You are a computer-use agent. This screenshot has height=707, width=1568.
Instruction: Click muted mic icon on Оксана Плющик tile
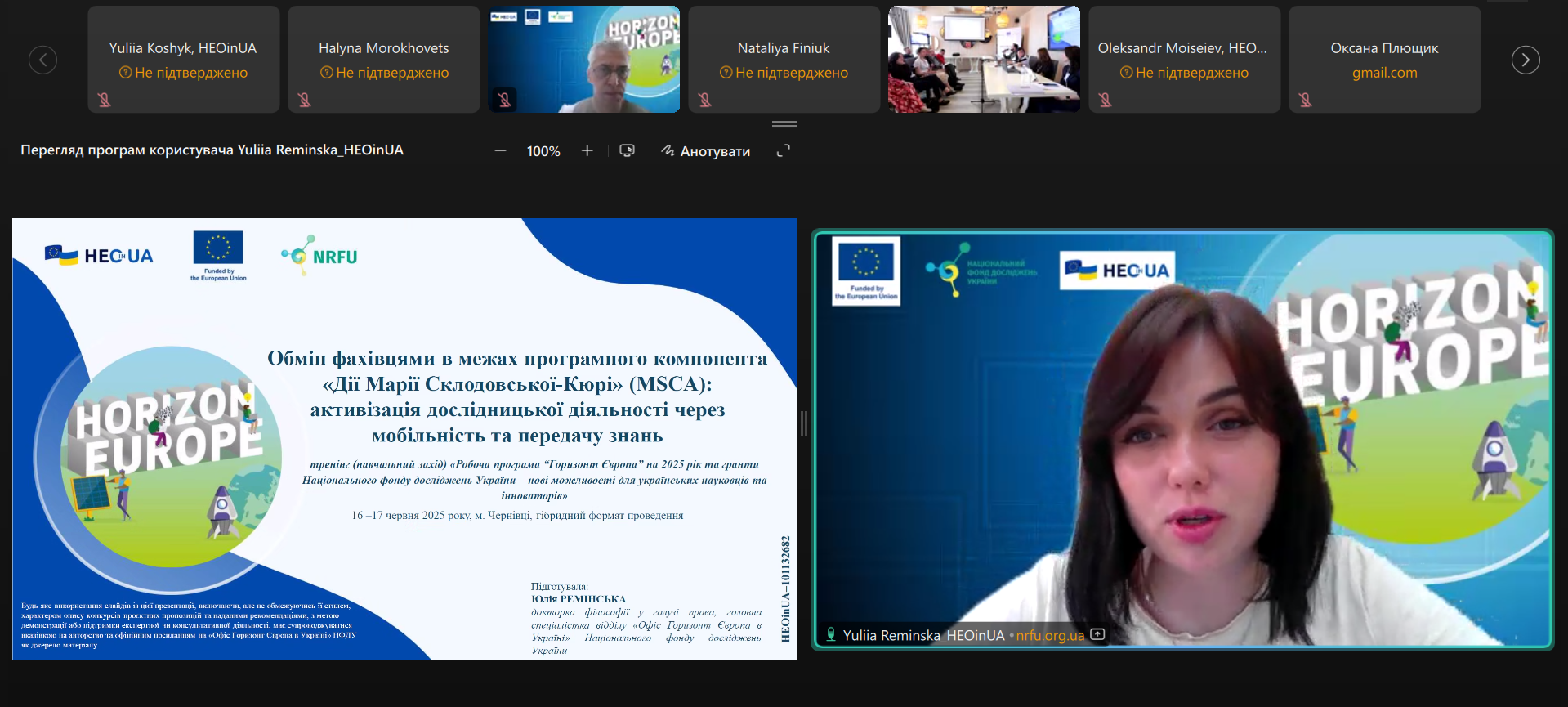point(1306,100)
